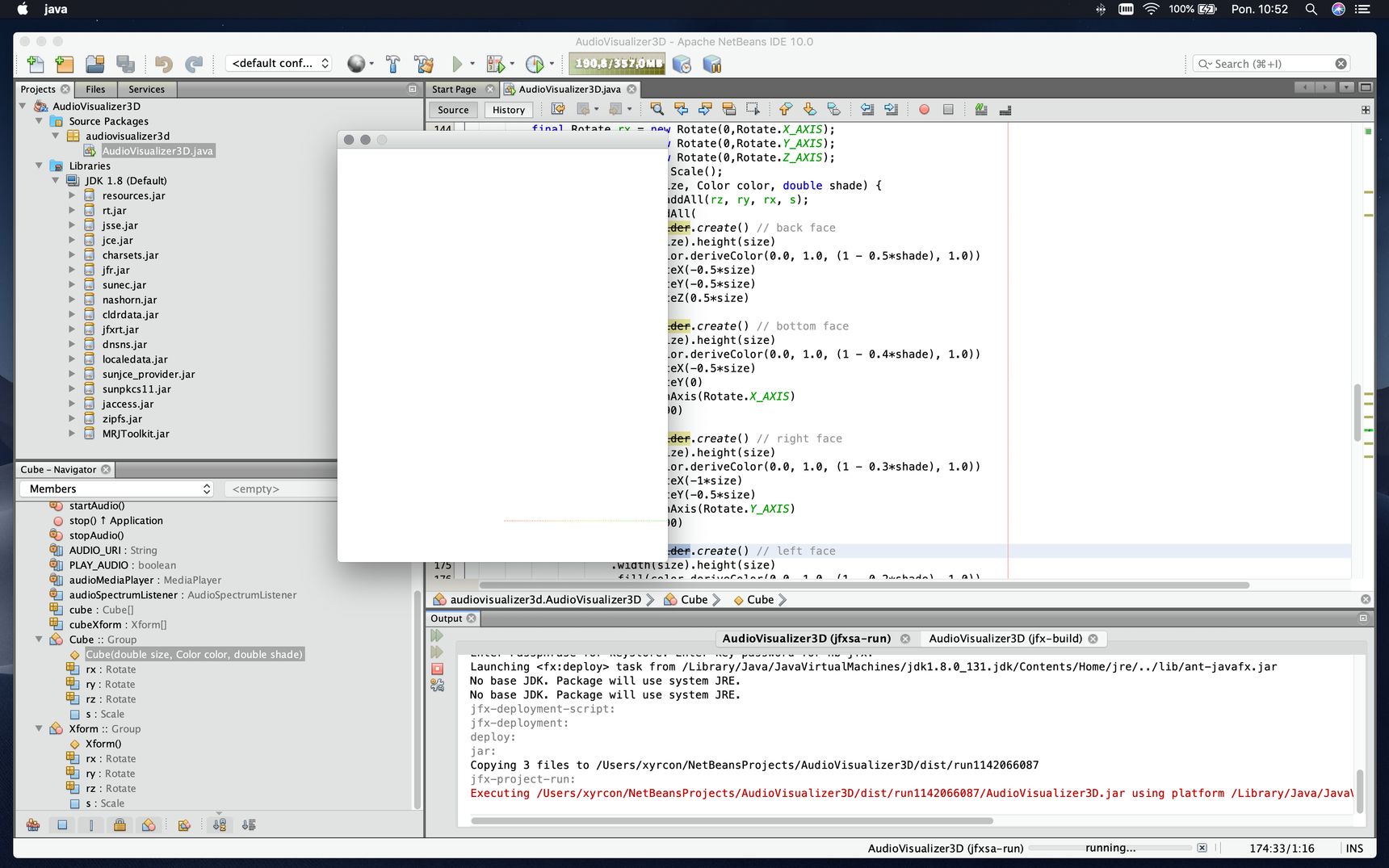The height and width of the screenshot is (868, 1389).
Task: Toggle sort by name A-Z in Navigator
Action: click(x=219, y=825)
